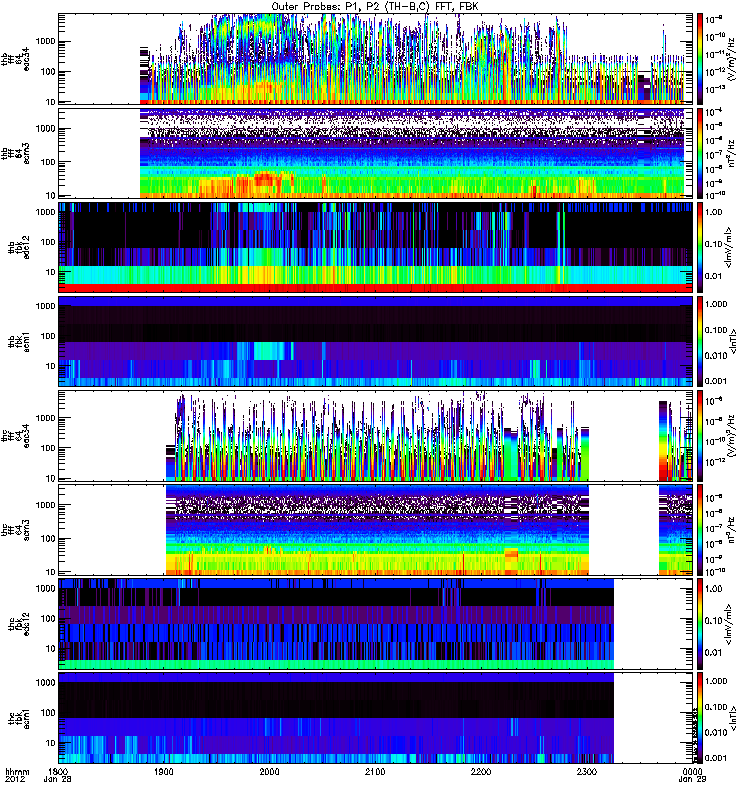750x800 pixels.
Task: Click the color bar of thc scm3 panel
Action: [700, 530]
